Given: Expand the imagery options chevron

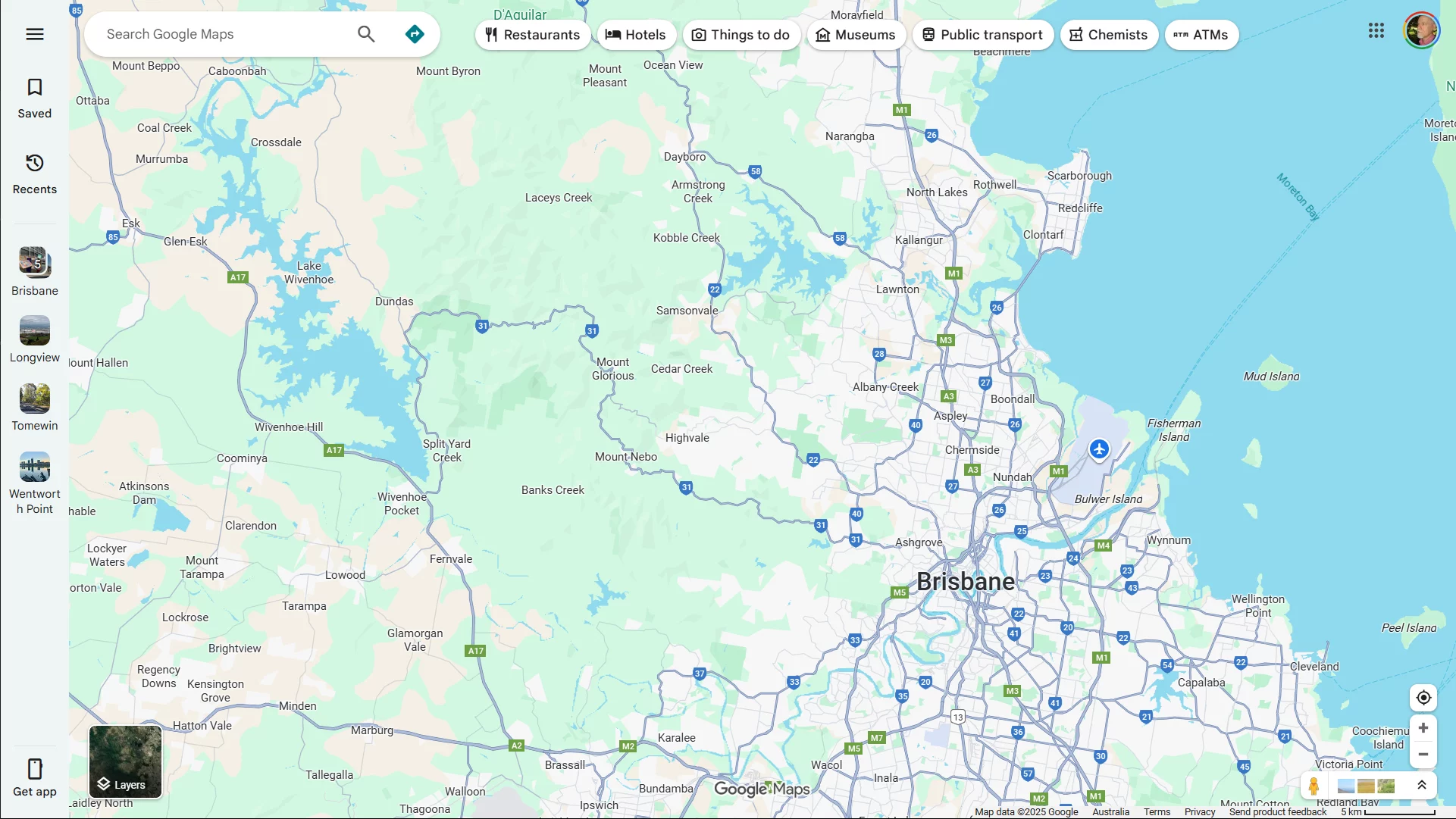Looking at the screenshot, I should (x=1422, y=786).
